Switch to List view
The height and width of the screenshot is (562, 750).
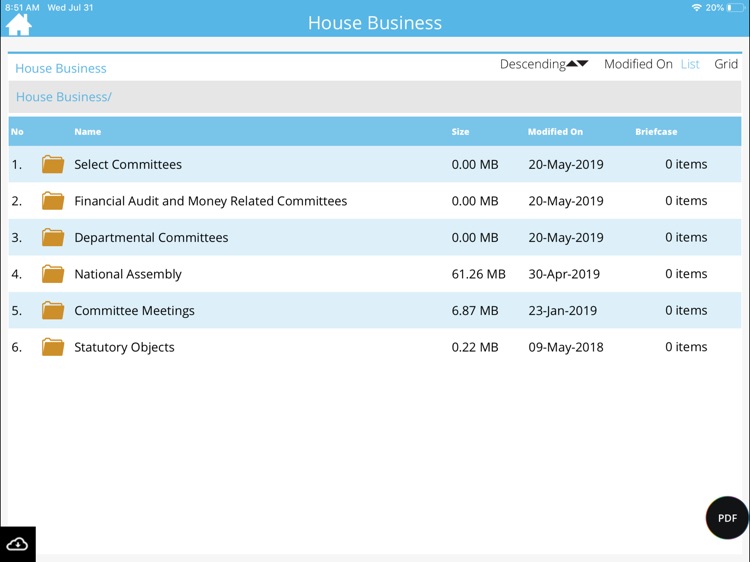pos(690,64)
